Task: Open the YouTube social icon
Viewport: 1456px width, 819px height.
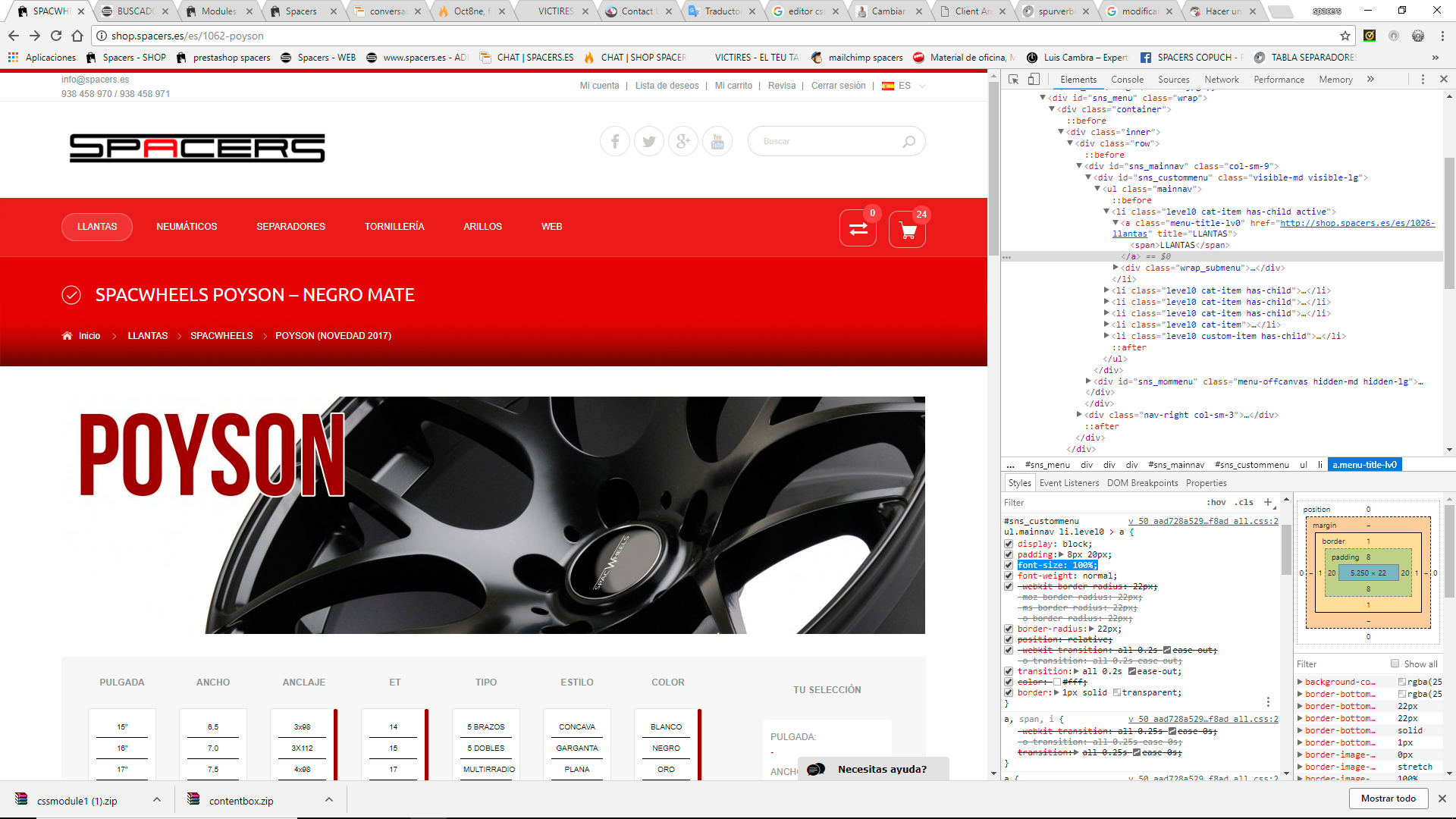Action: point(717,141)
